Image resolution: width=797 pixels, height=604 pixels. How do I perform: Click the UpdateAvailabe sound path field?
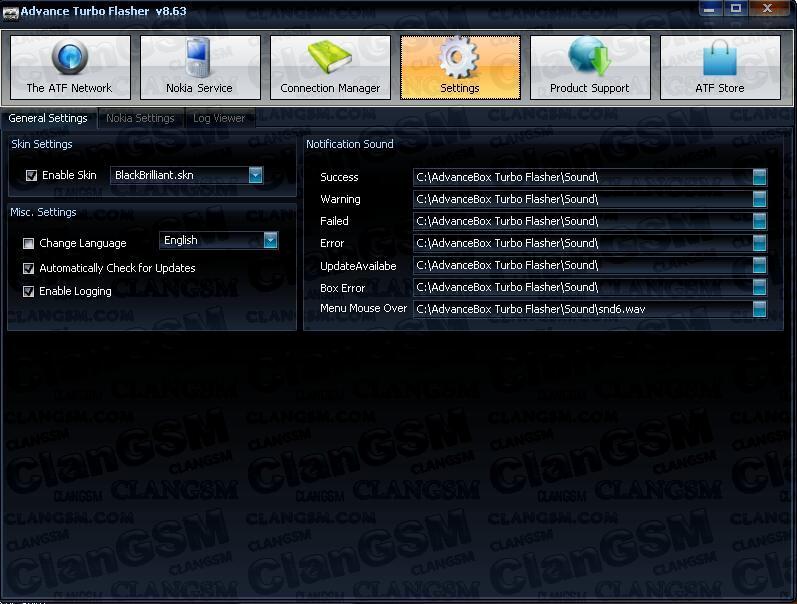coord(583,265)
